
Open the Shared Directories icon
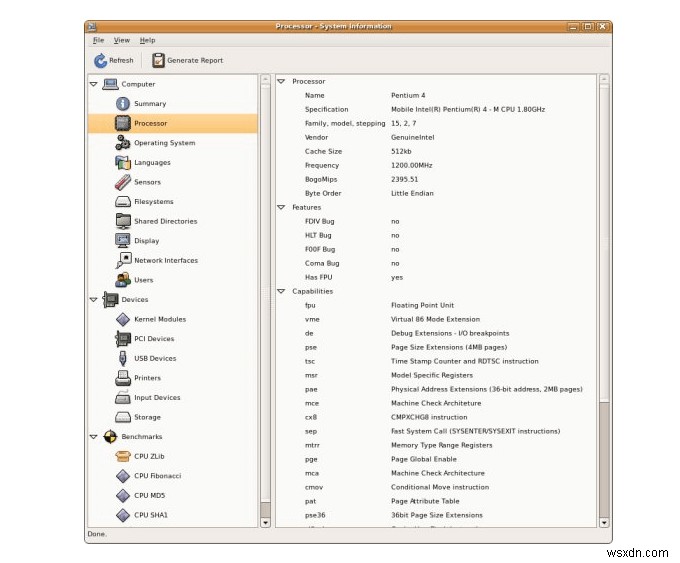coord(123,221)
